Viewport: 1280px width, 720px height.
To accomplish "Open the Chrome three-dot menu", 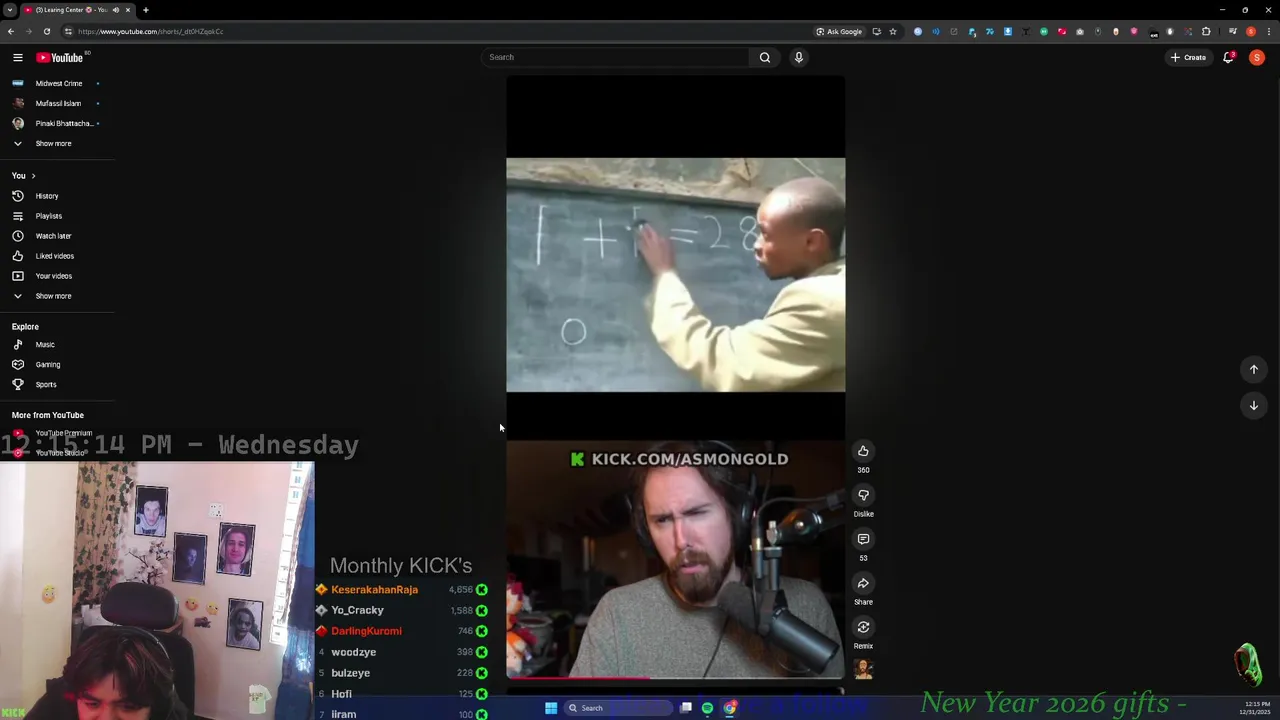I will tap(1269, 31).
